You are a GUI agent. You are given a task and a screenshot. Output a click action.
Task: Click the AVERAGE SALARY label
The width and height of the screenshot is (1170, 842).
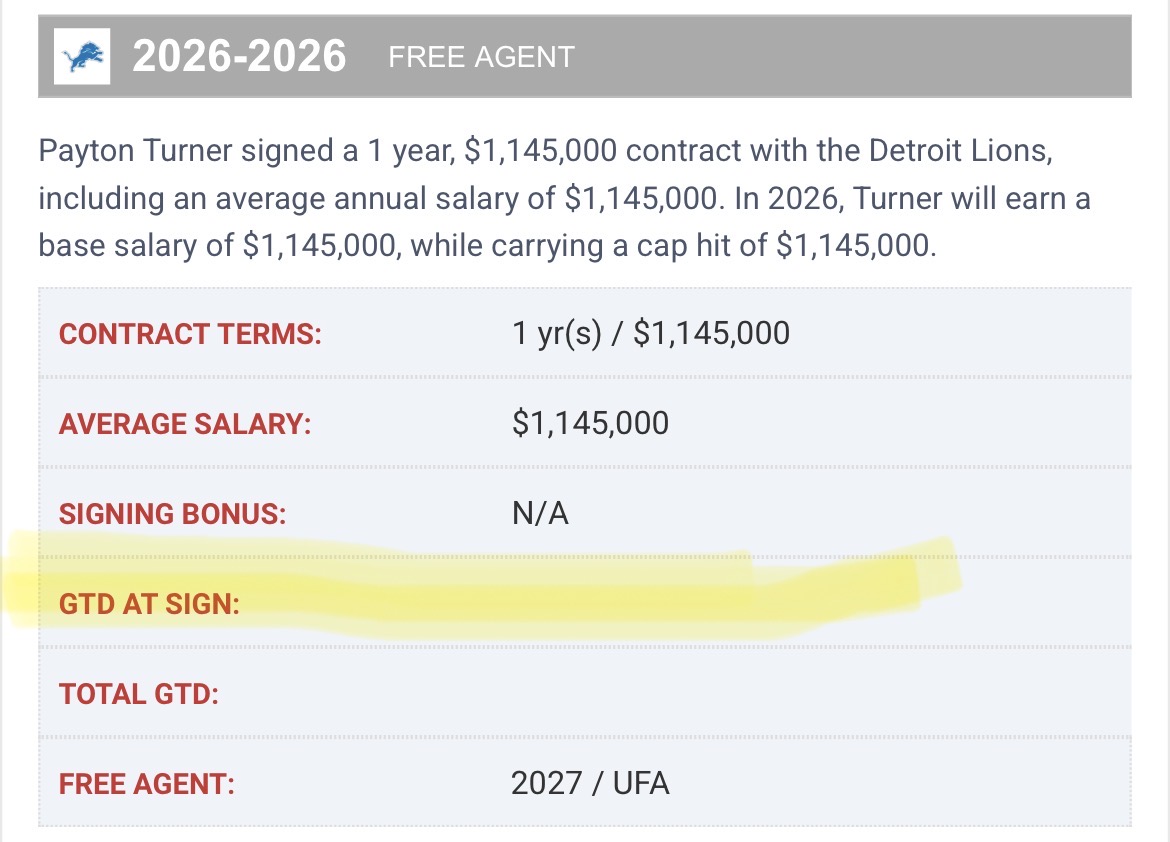(185, 424)
